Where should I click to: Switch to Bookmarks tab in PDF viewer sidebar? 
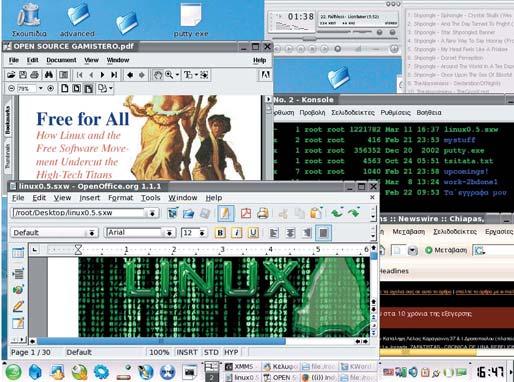click(8, 120)
